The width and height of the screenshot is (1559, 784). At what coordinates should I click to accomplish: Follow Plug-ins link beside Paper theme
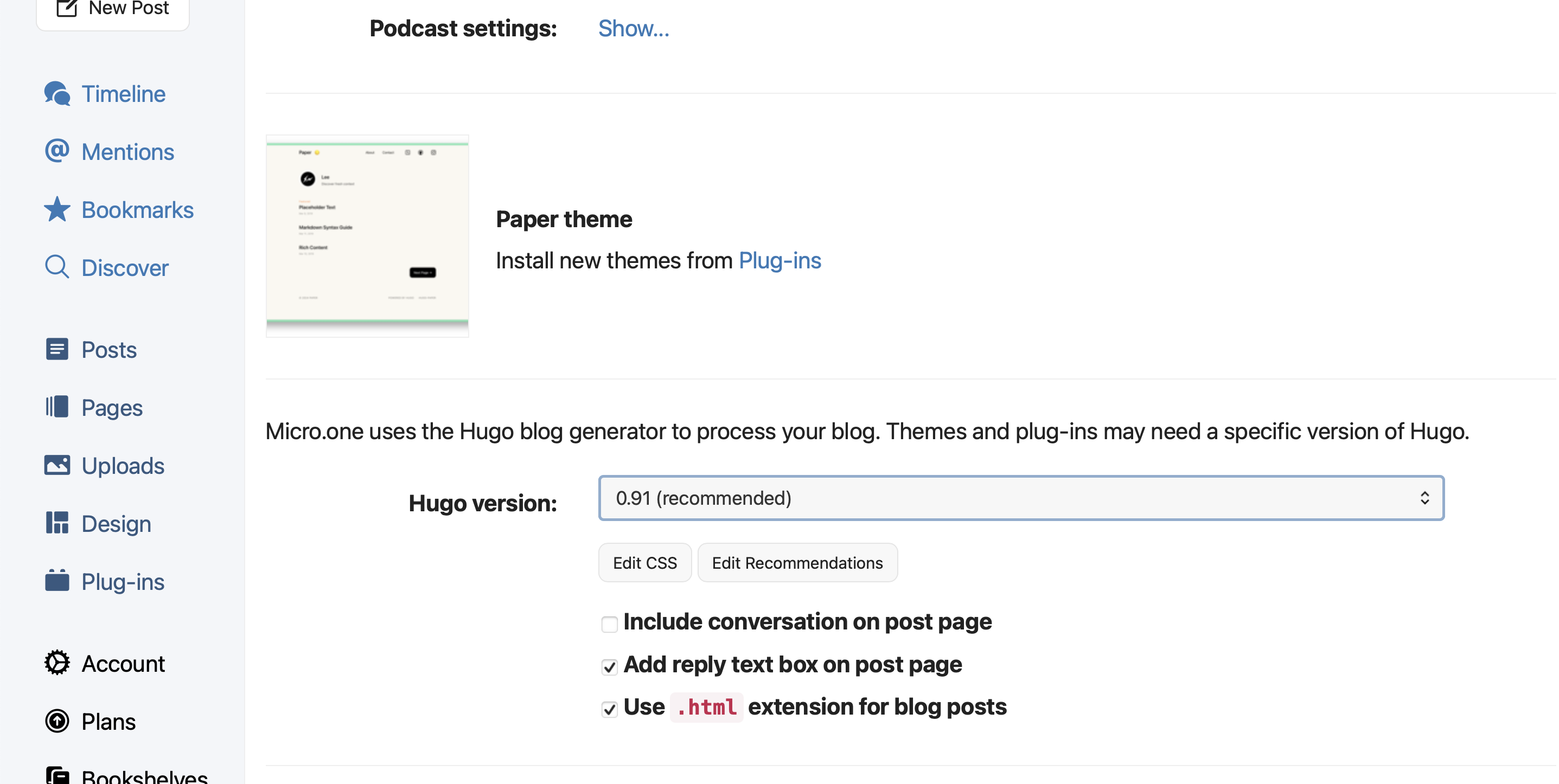point(779,261)
